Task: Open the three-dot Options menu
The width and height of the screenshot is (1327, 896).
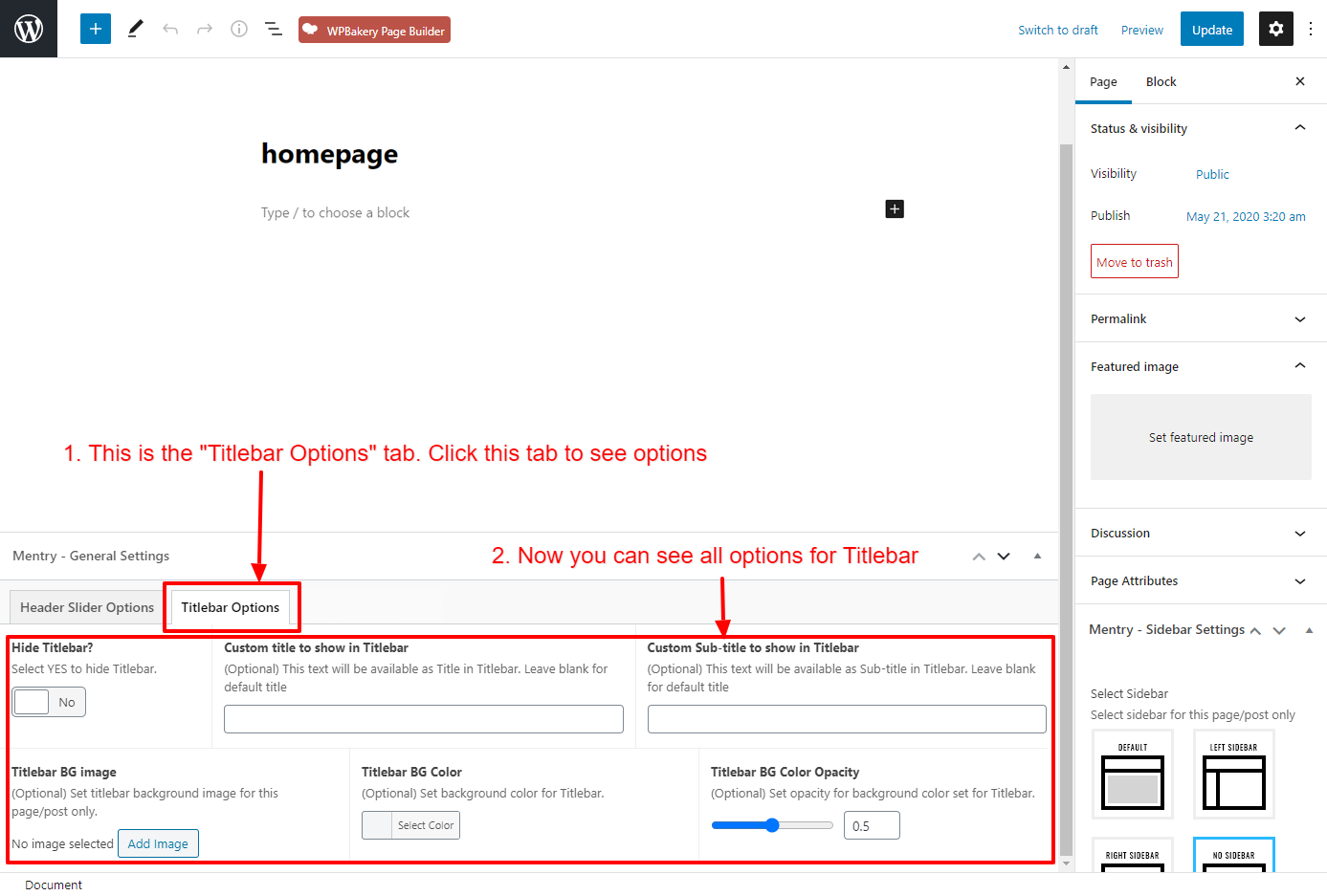Action: pyautogui.click(x=1311, y=29)
